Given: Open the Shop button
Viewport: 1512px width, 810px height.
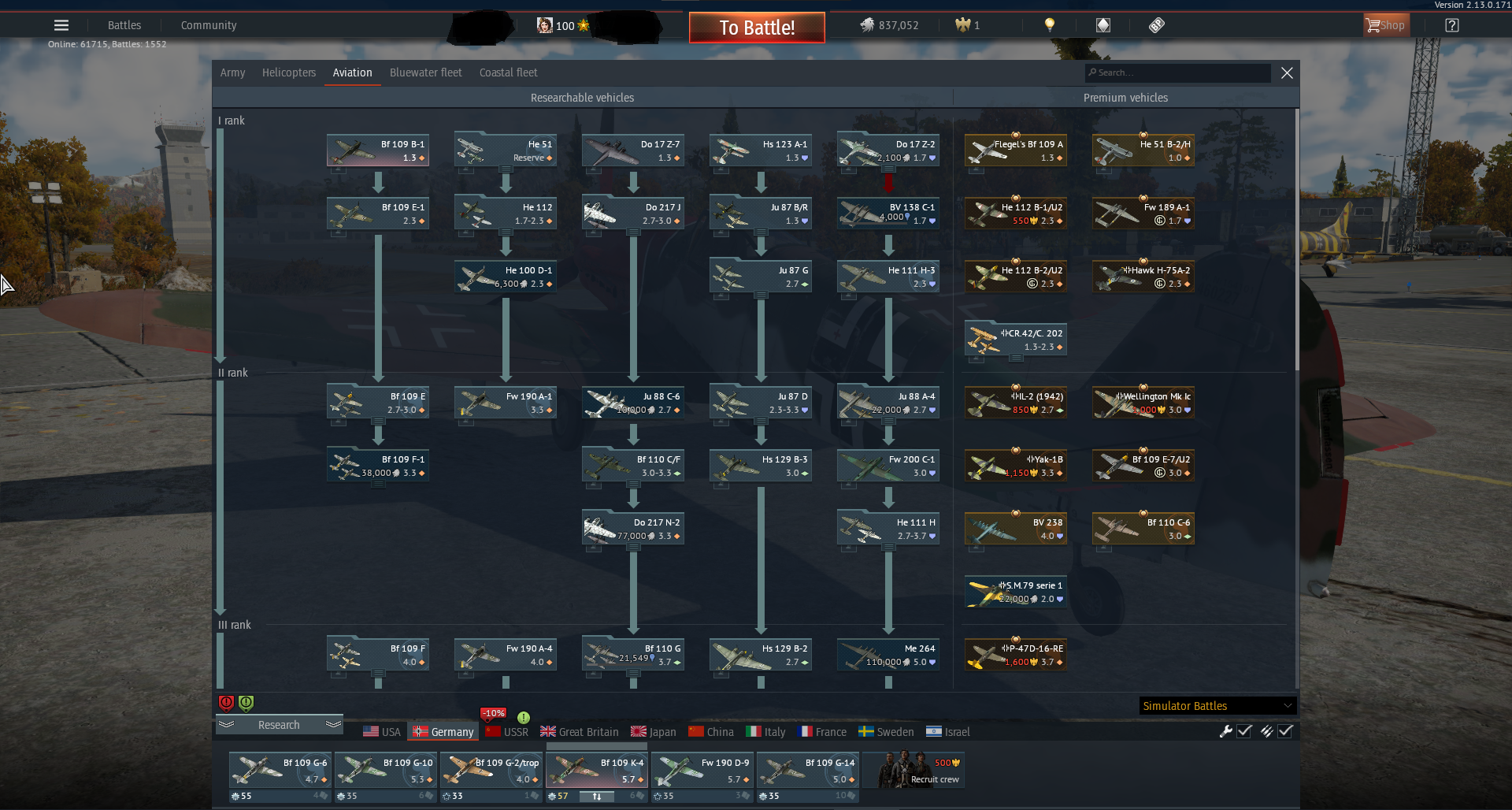Looking at the screenshot, I should [1386, 25].
